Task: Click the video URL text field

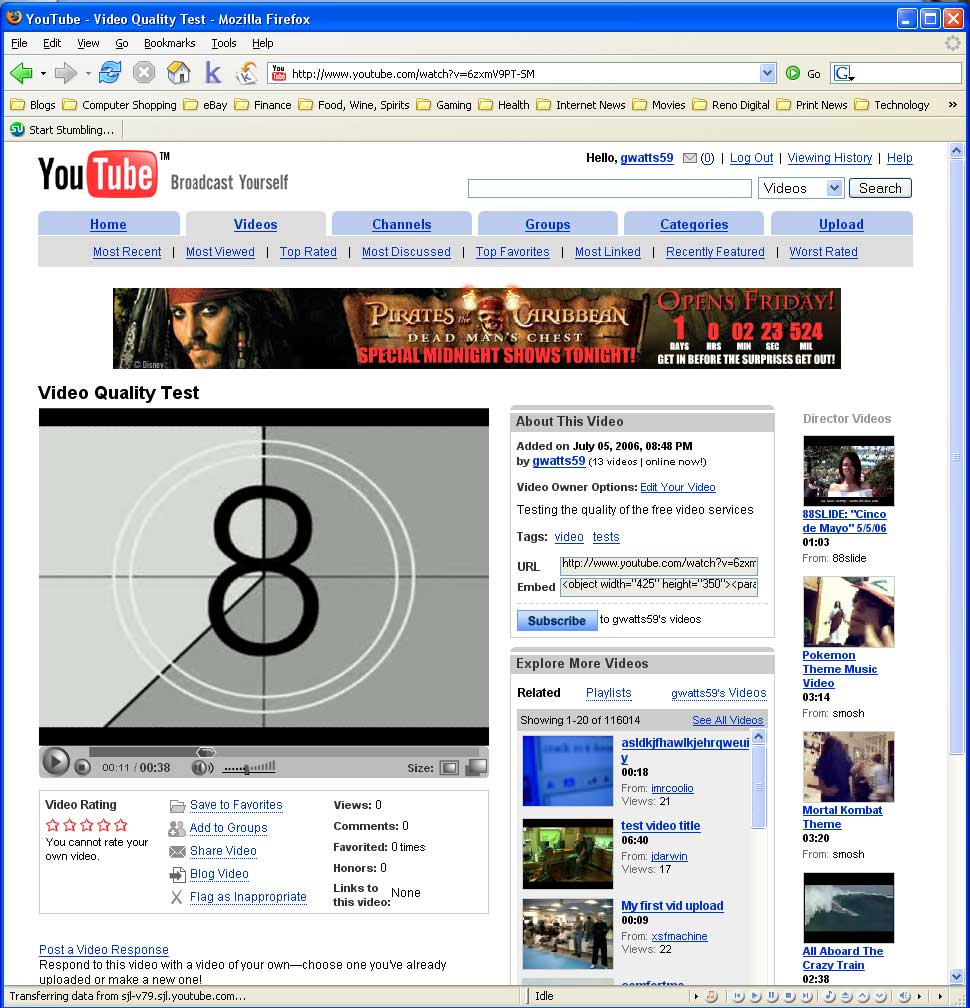Action: (659, 564)
